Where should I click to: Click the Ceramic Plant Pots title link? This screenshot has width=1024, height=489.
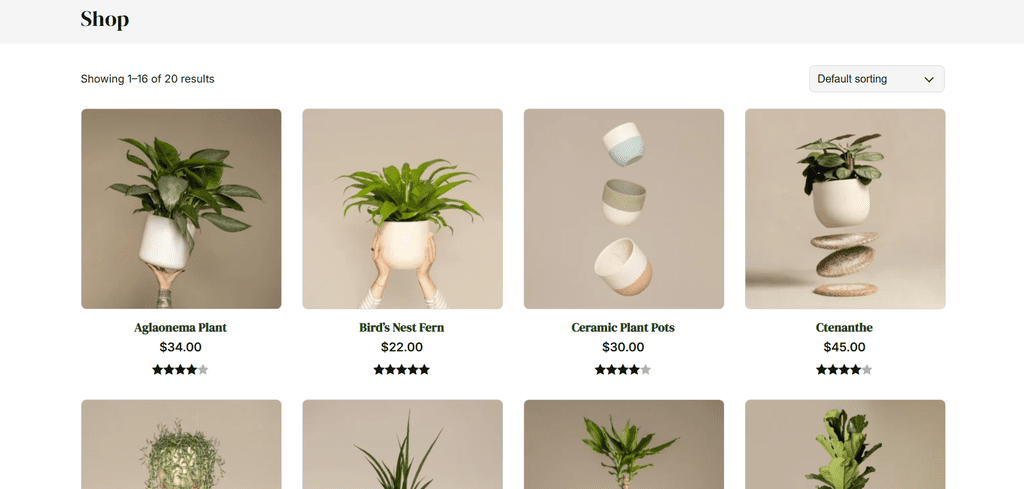[x=623, y=328]
